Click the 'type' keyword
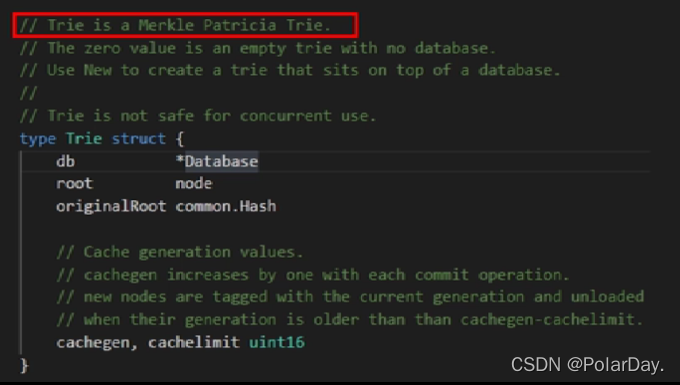The width and height of the screenshot is (680, 385). click(38, 139)
